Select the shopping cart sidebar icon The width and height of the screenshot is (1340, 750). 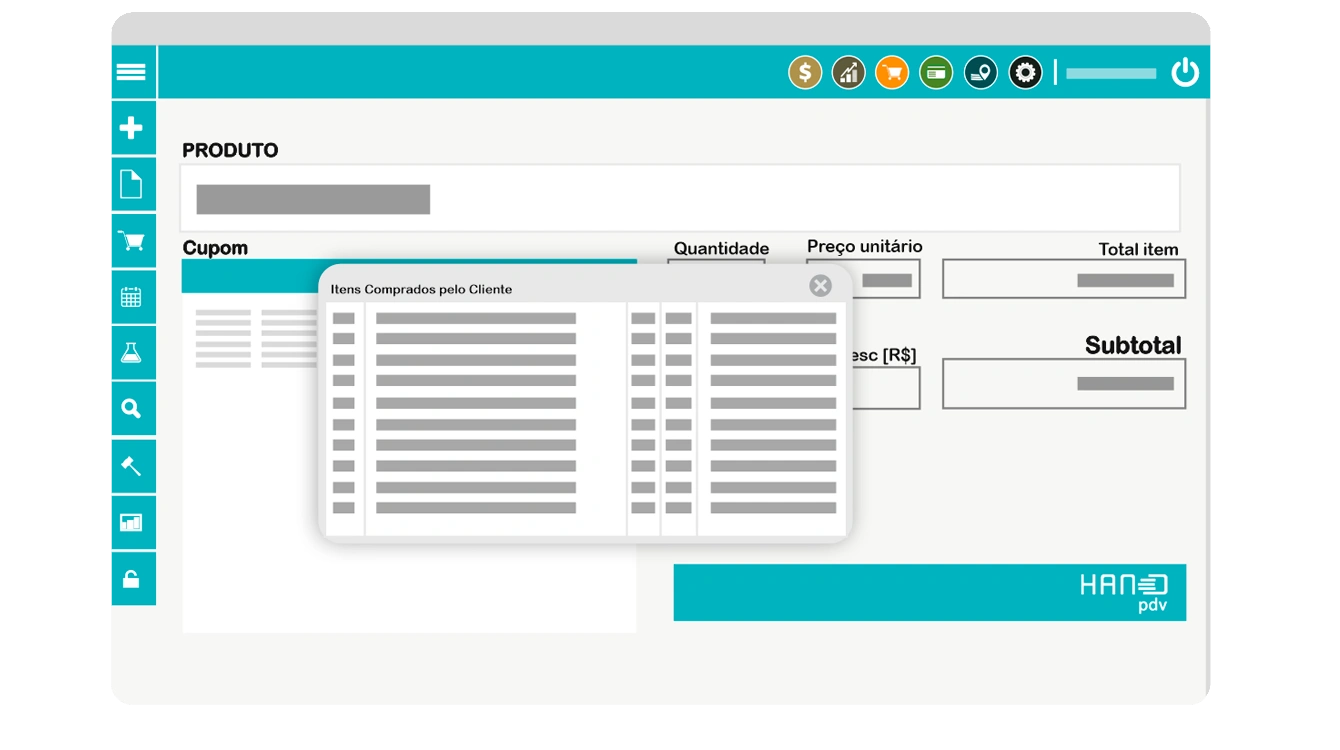131,241
